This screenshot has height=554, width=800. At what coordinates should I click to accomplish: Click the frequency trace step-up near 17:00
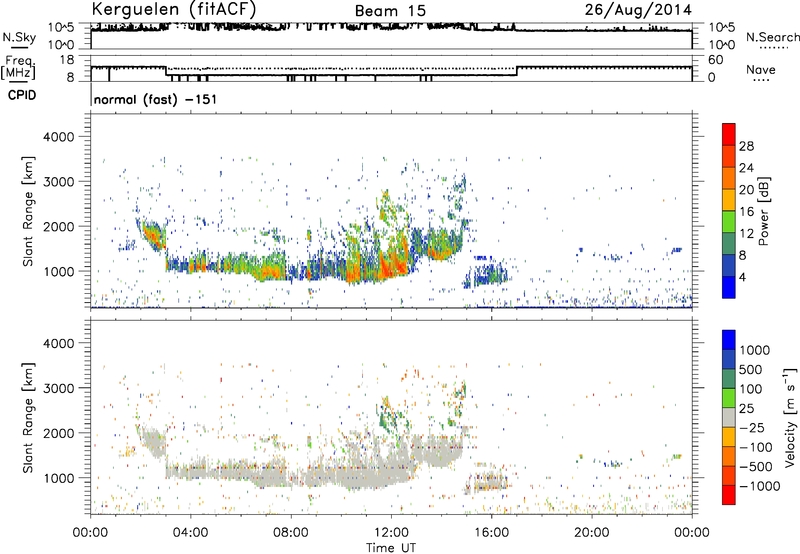click(x=517, y=71)
